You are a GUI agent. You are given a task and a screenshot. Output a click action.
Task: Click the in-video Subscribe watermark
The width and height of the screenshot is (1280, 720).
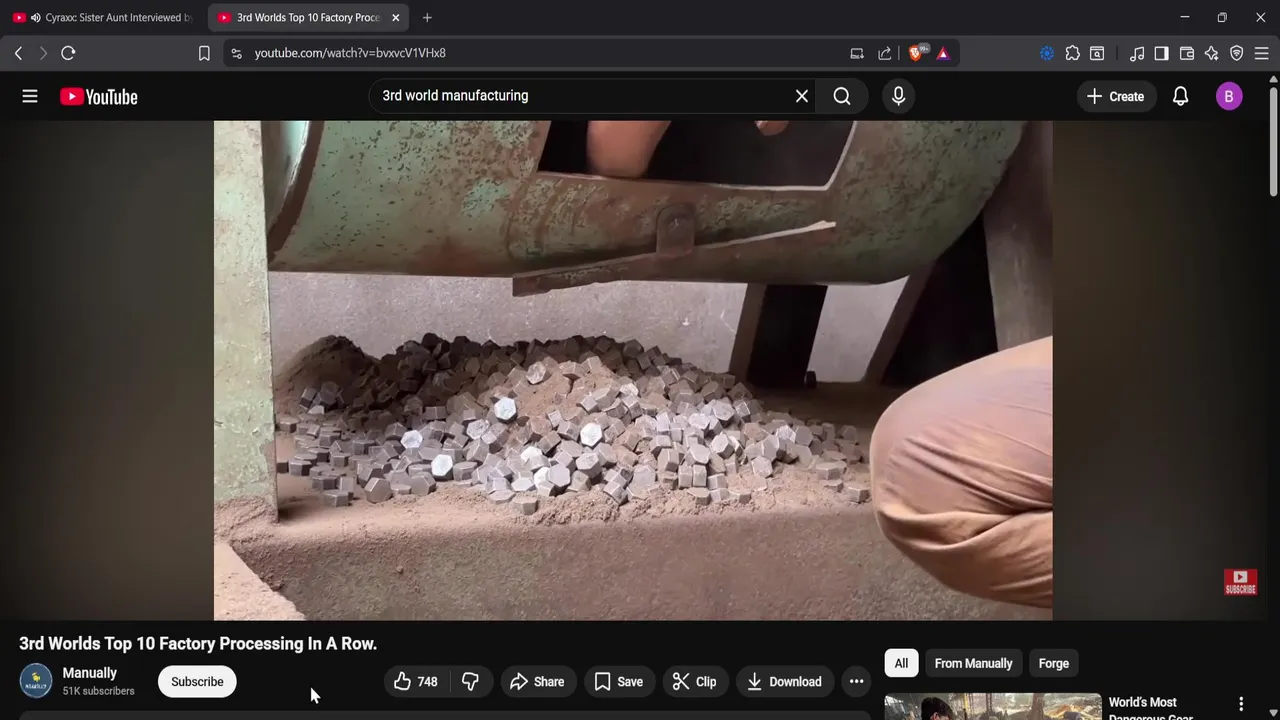[x=1240, y=582]
